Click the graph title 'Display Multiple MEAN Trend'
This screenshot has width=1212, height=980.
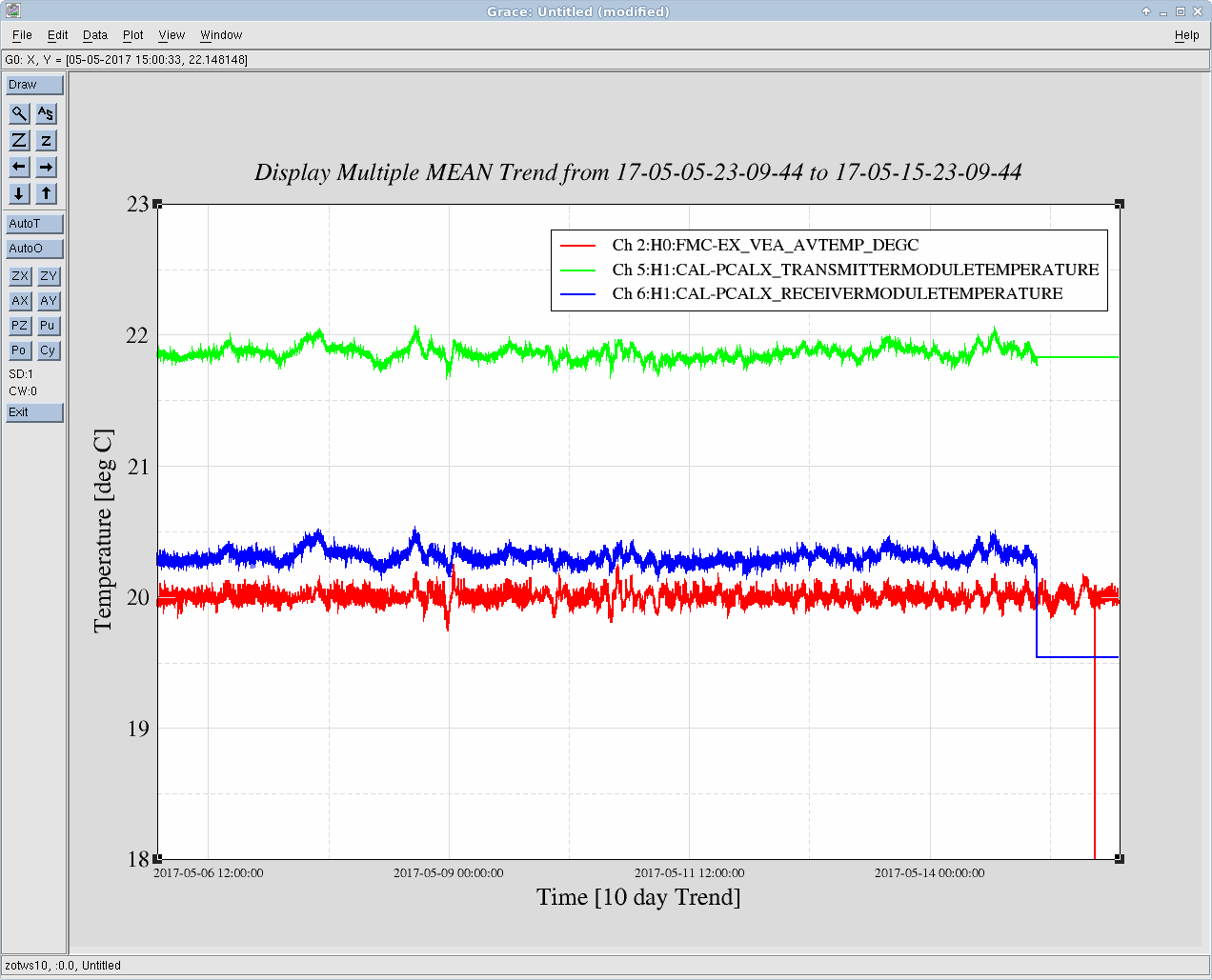(x=638, y=172)
